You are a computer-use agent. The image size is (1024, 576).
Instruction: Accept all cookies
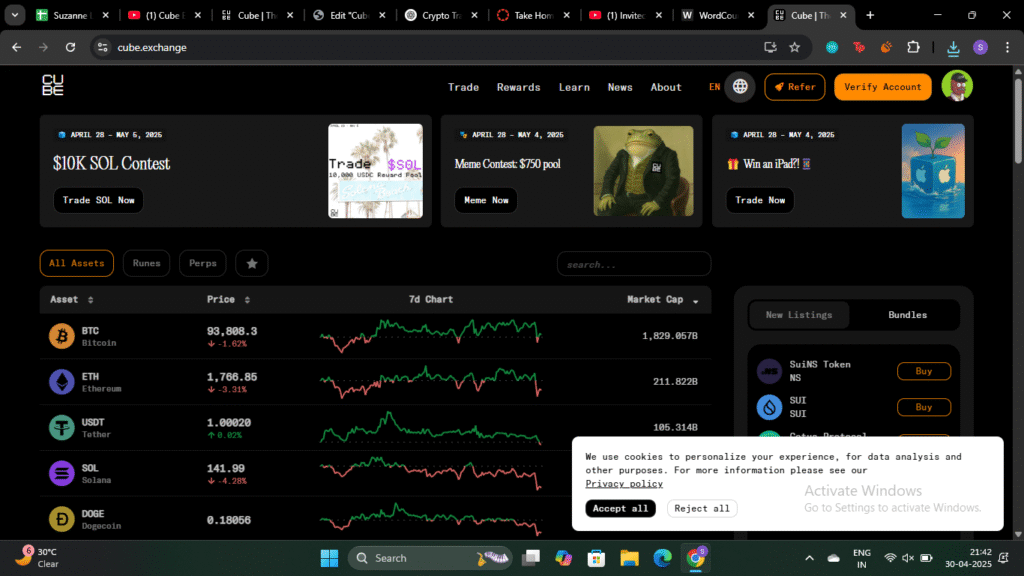pos(620,508)
